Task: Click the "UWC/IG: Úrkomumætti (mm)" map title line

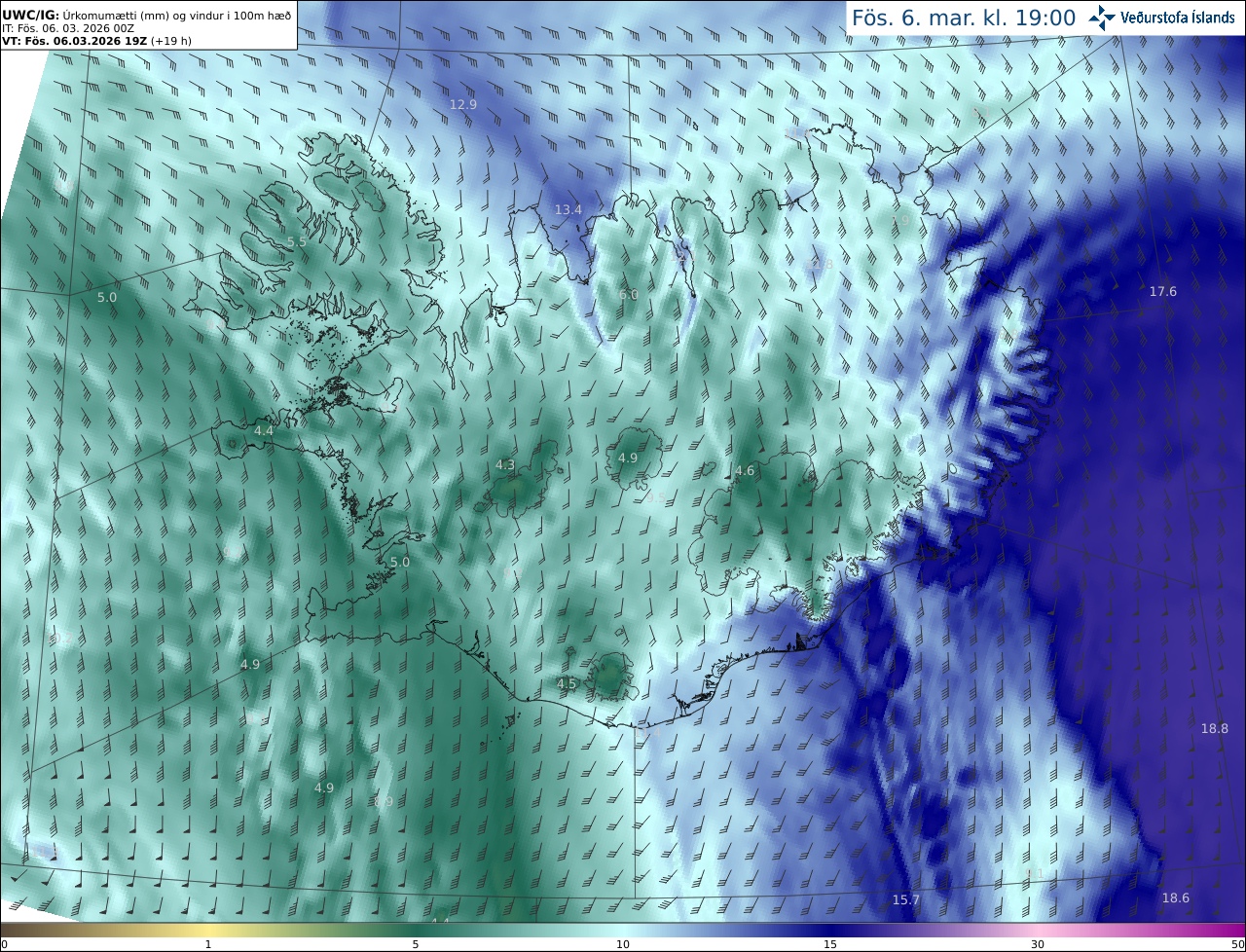Action: pyautogui.click(x=147, y=15)
